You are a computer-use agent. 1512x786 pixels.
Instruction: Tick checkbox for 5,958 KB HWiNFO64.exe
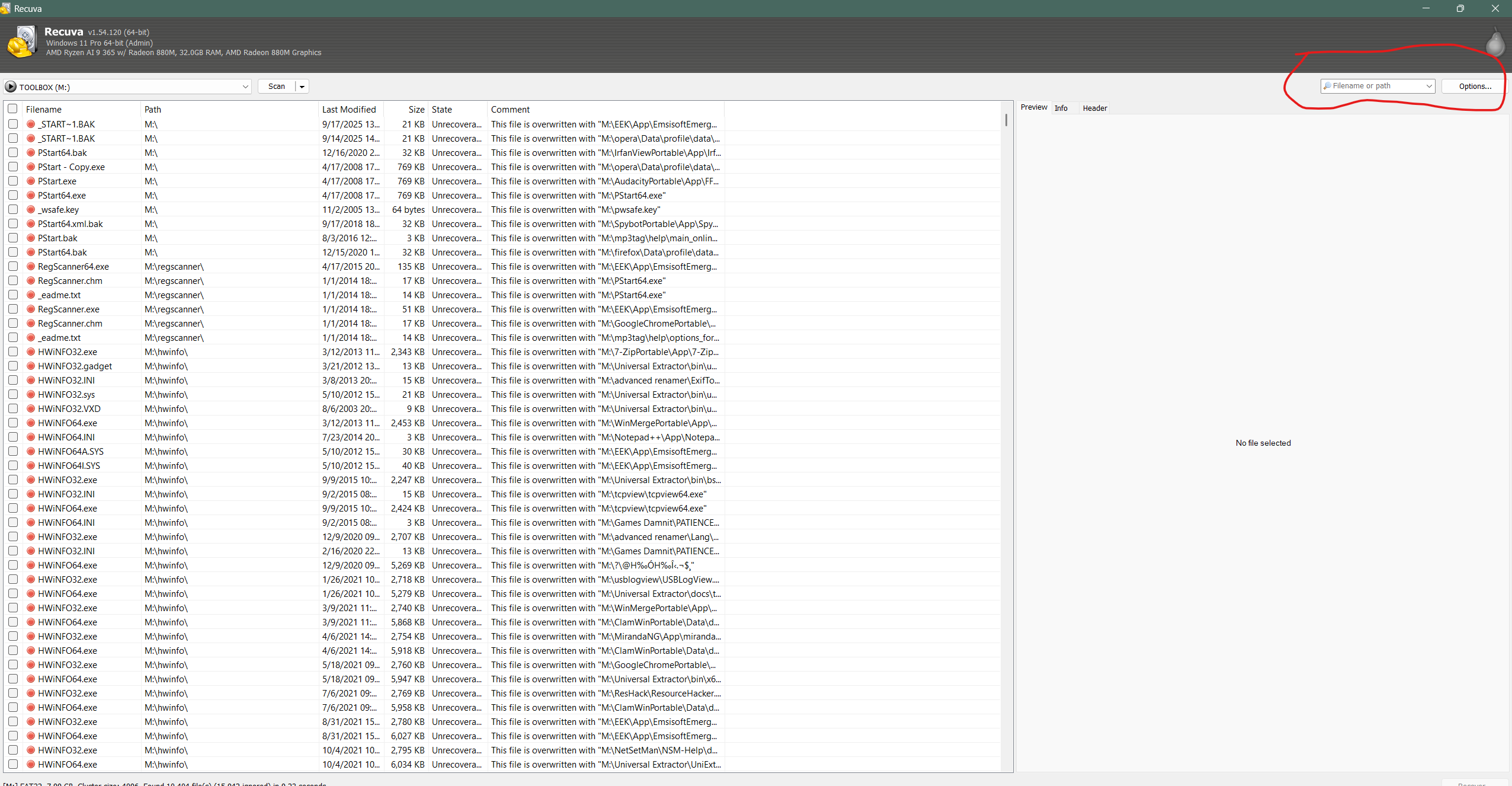12,708
